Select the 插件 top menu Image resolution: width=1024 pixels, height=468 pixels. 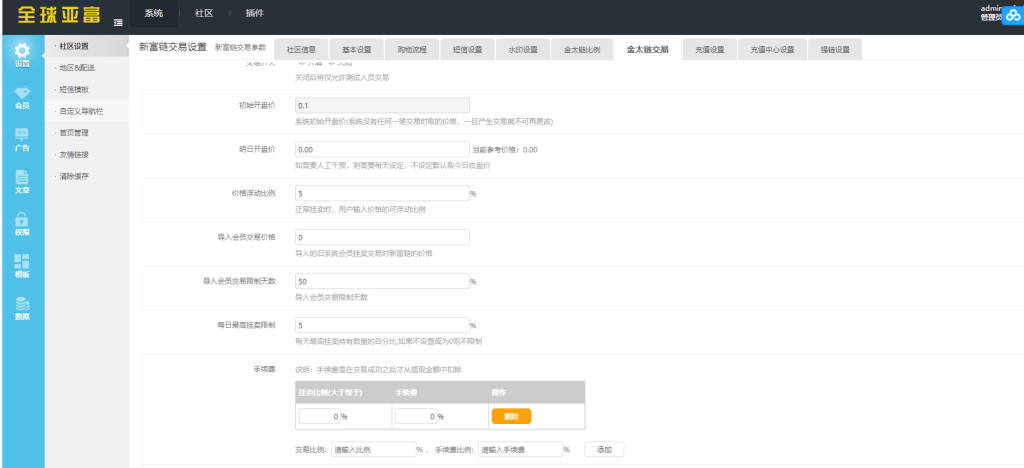(255, 14)
